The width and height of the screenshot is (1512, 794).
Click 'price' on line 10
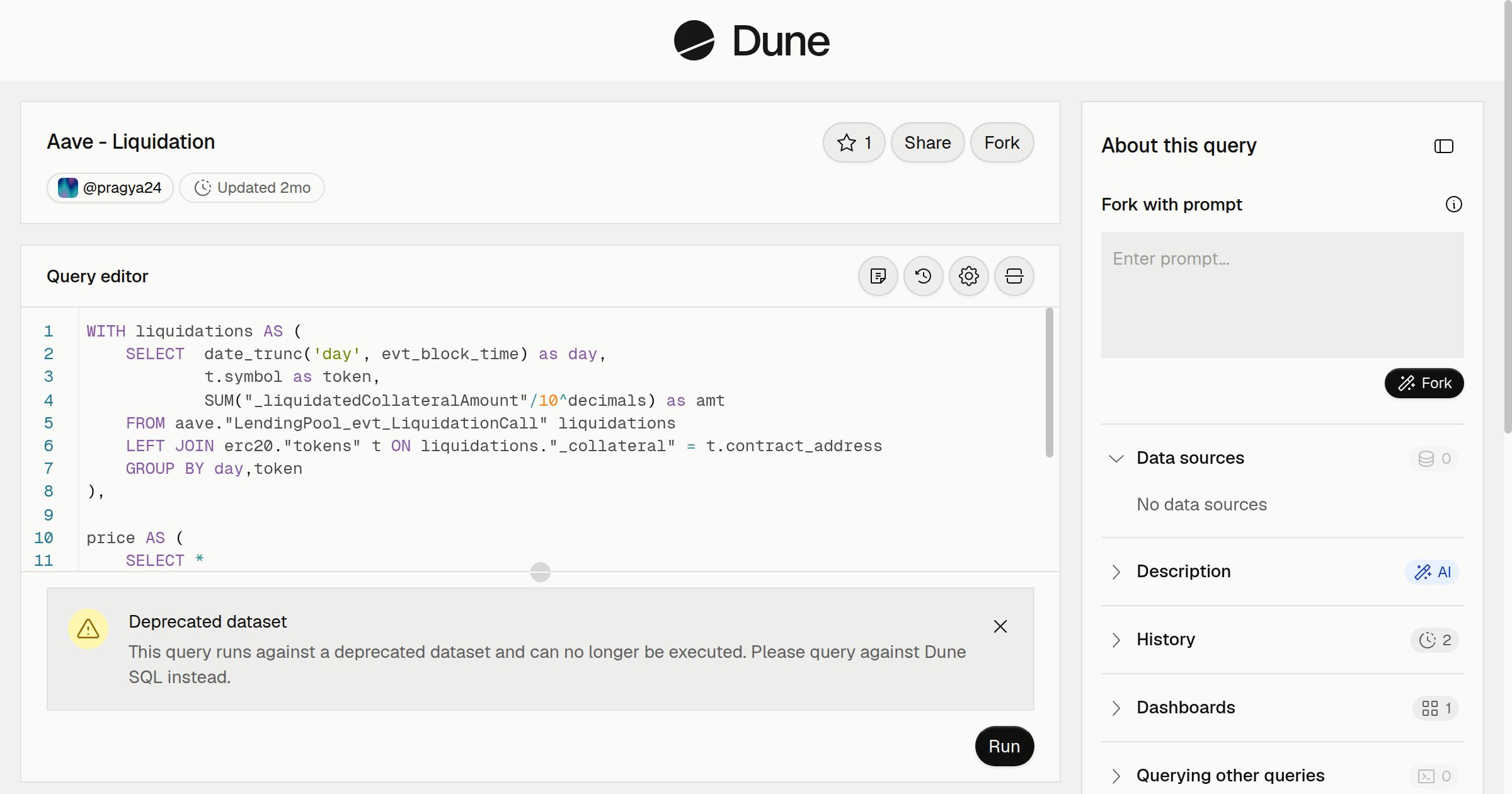[111, 538]
